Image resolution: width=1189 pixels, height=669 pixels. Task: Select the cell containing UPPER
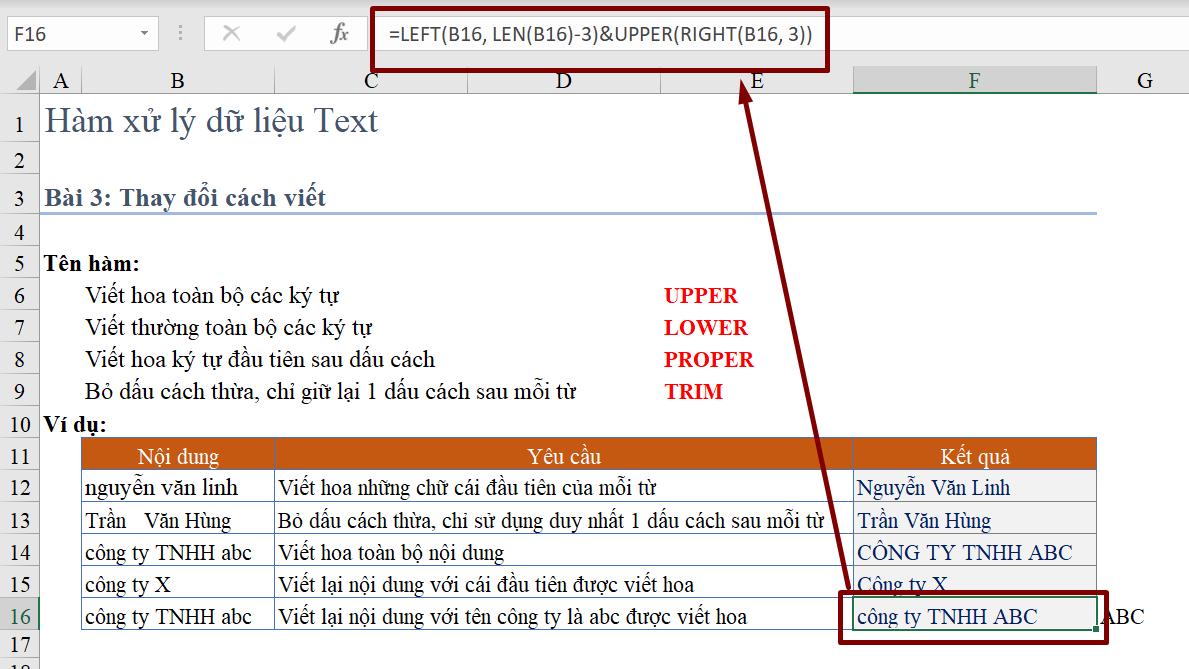[700, 295]
